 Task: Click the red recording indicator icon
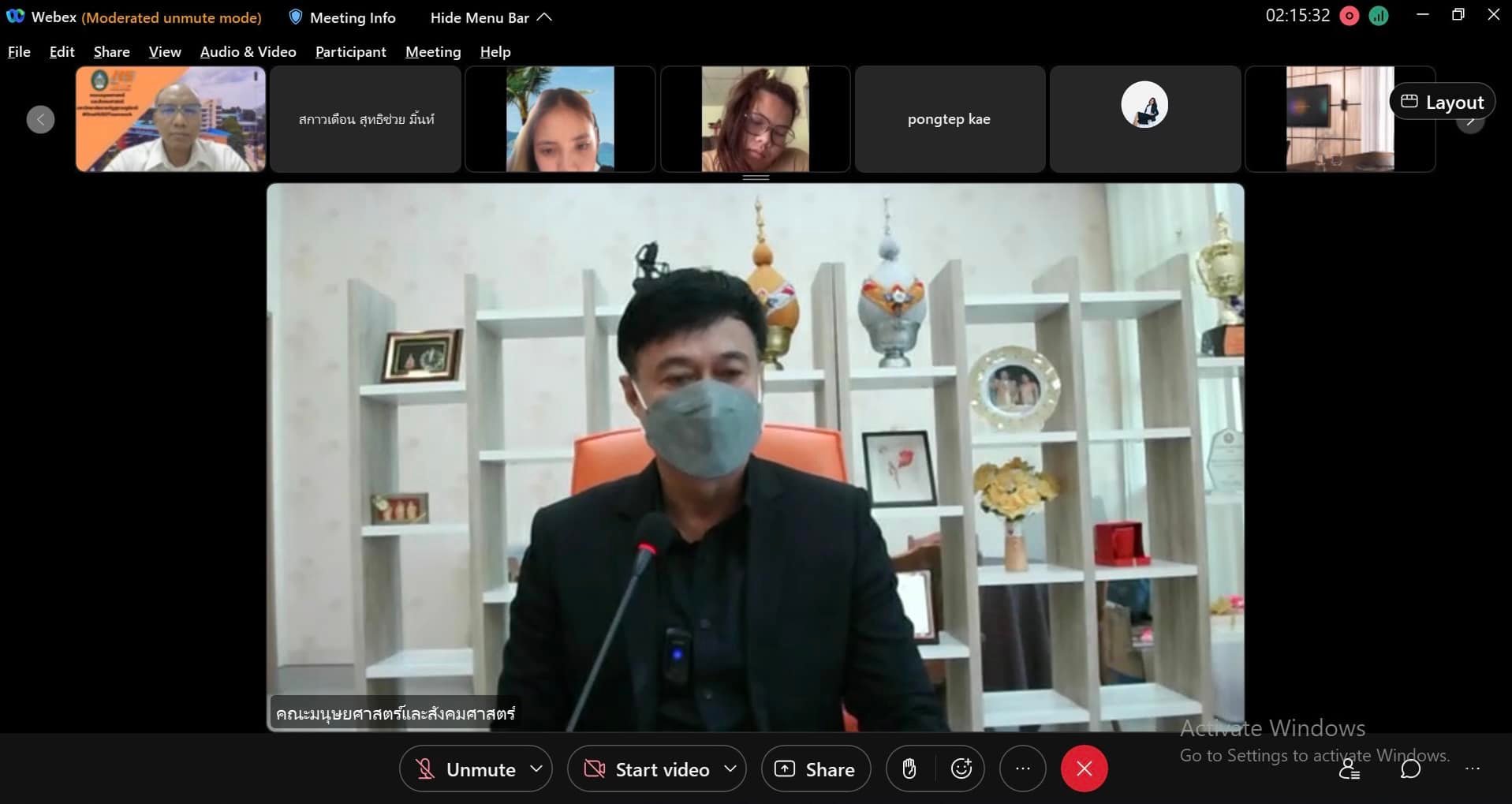pyautogui.click(x=1350, y=17)
